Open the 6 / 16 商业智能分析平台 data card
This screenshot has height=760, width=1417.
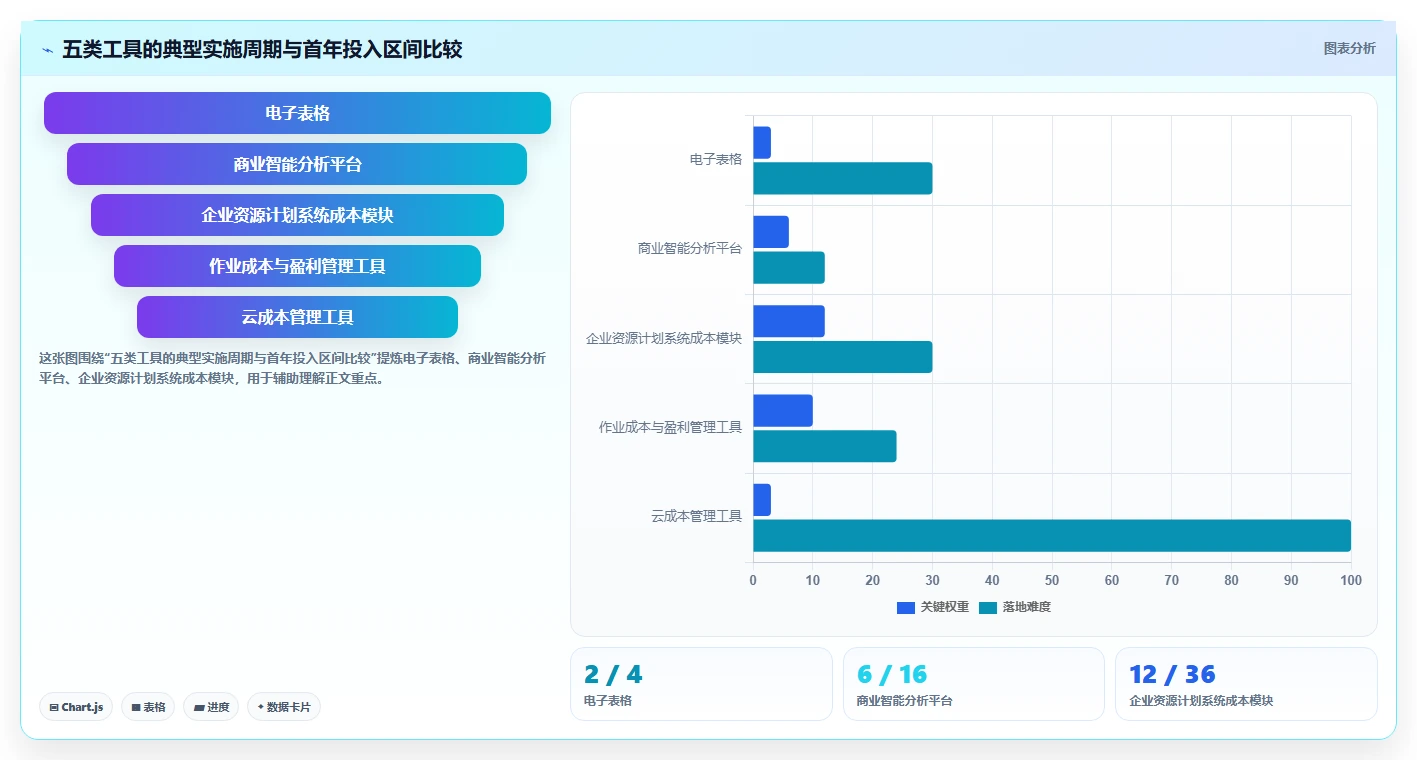tap(974, 684)
